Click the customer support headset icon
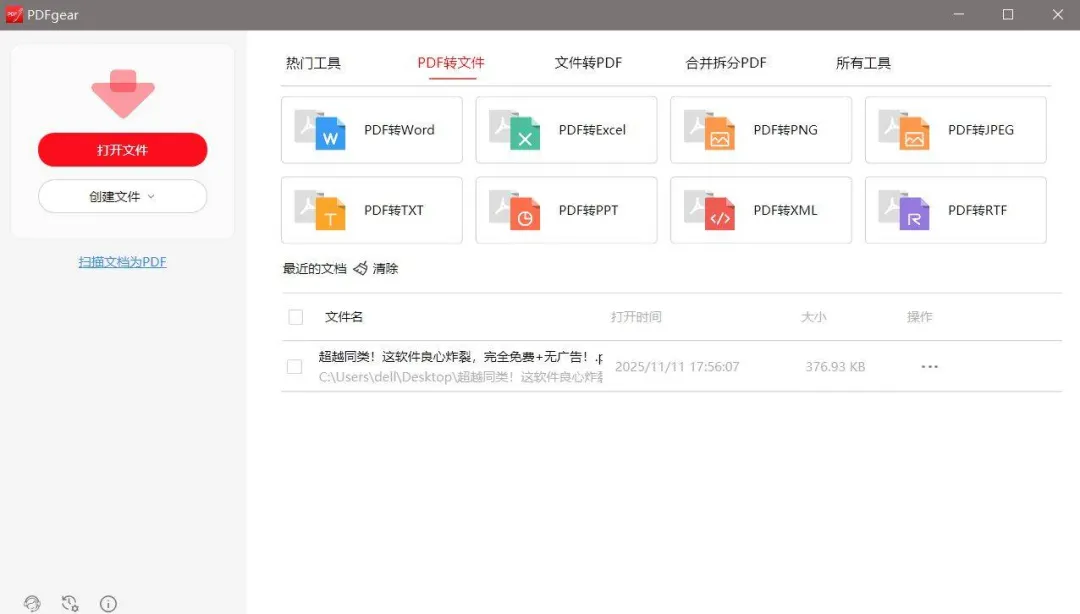Viewport: 1080px width, 614px height. tap(32, 604)
